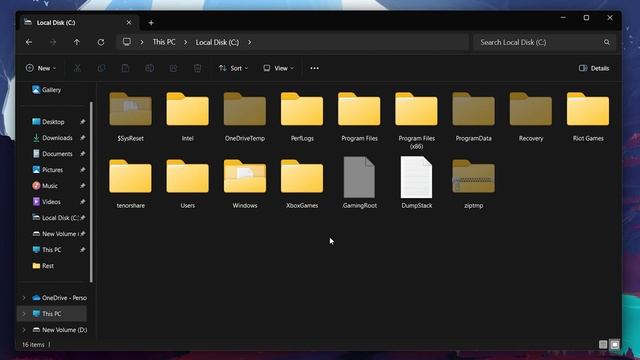Viewport: 640px width, 360px height.
Task: Unpin Downloads via its pin icon
Action: pyautogui.click(x=82, y=138)
